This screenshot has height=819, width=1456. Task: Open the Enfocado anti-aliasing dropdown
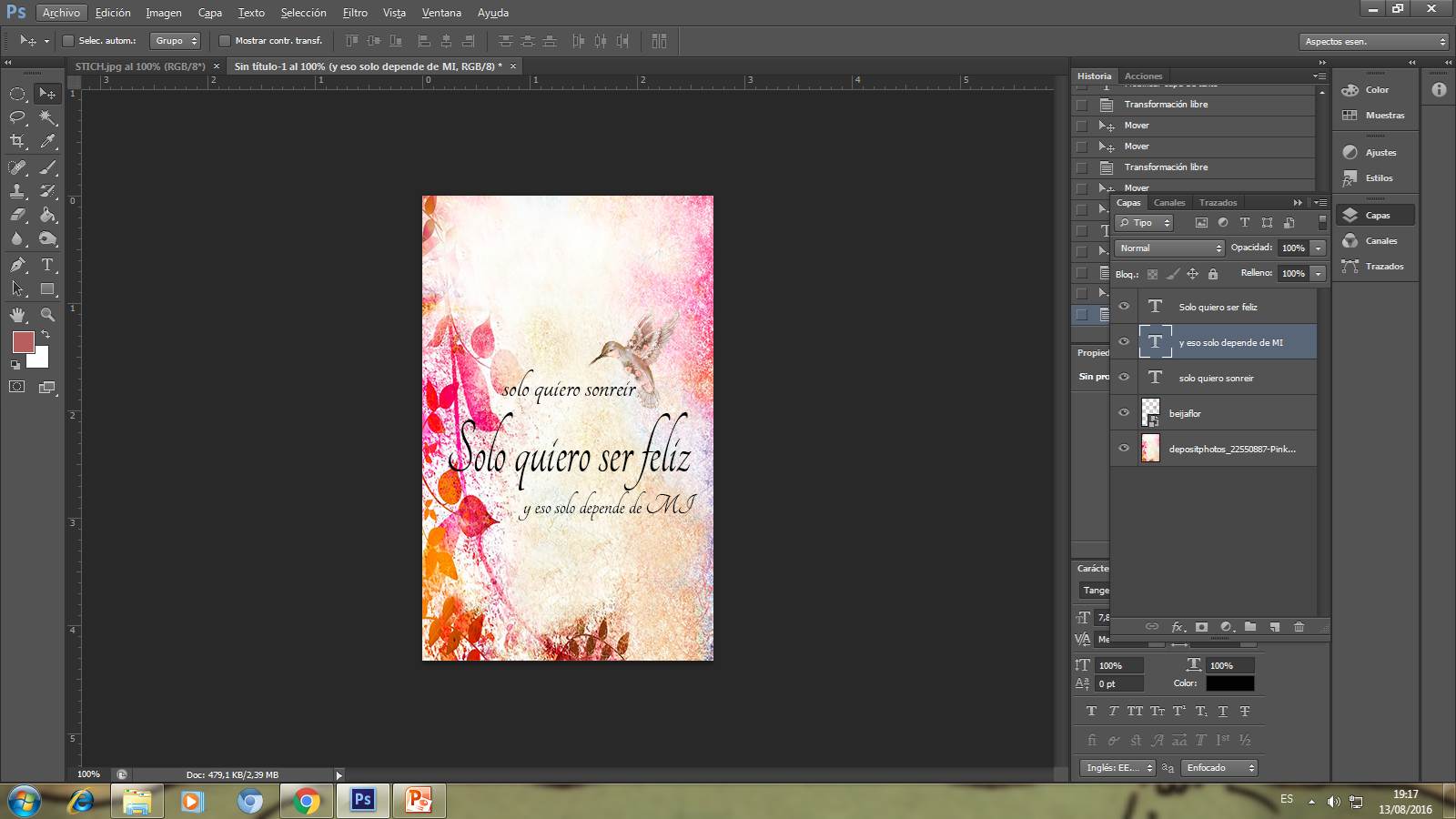pyautogui.click(x=1219, y=768)
